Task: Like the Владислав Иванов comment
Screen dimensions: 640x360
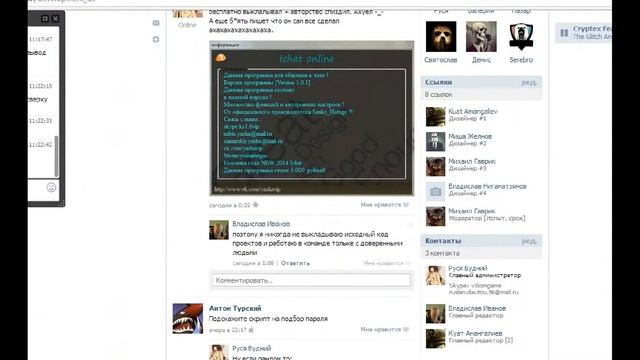Action: (x=387, y=263)
